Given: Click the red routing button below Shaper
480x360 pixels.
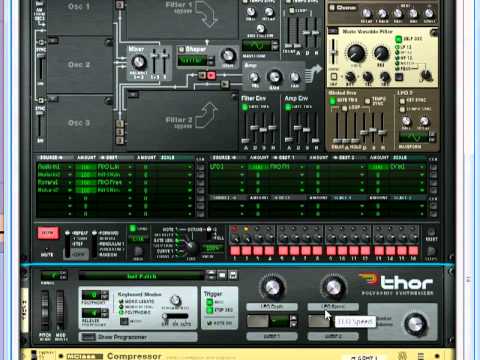Looking at the screenshot, I should pyautogui.click(x=211, y=75).
